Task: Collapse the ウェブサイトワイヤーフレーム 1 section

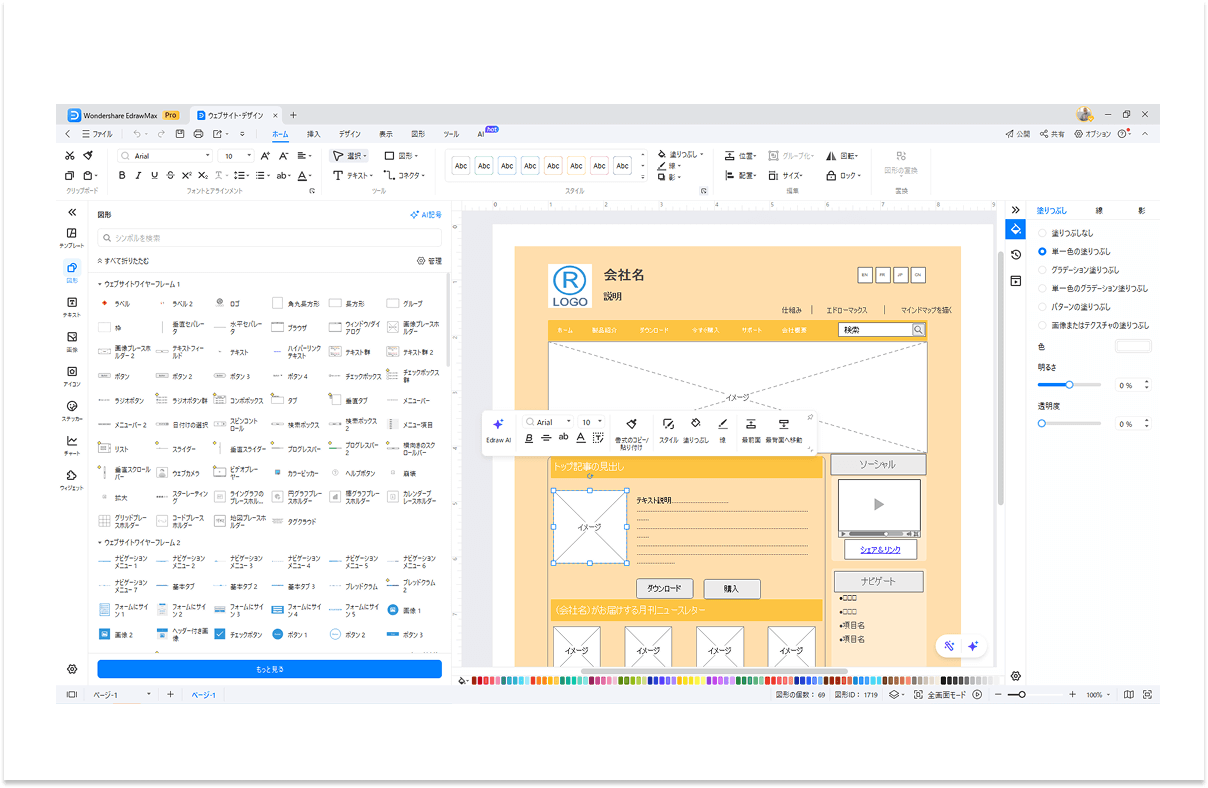Action: [101, 284]
